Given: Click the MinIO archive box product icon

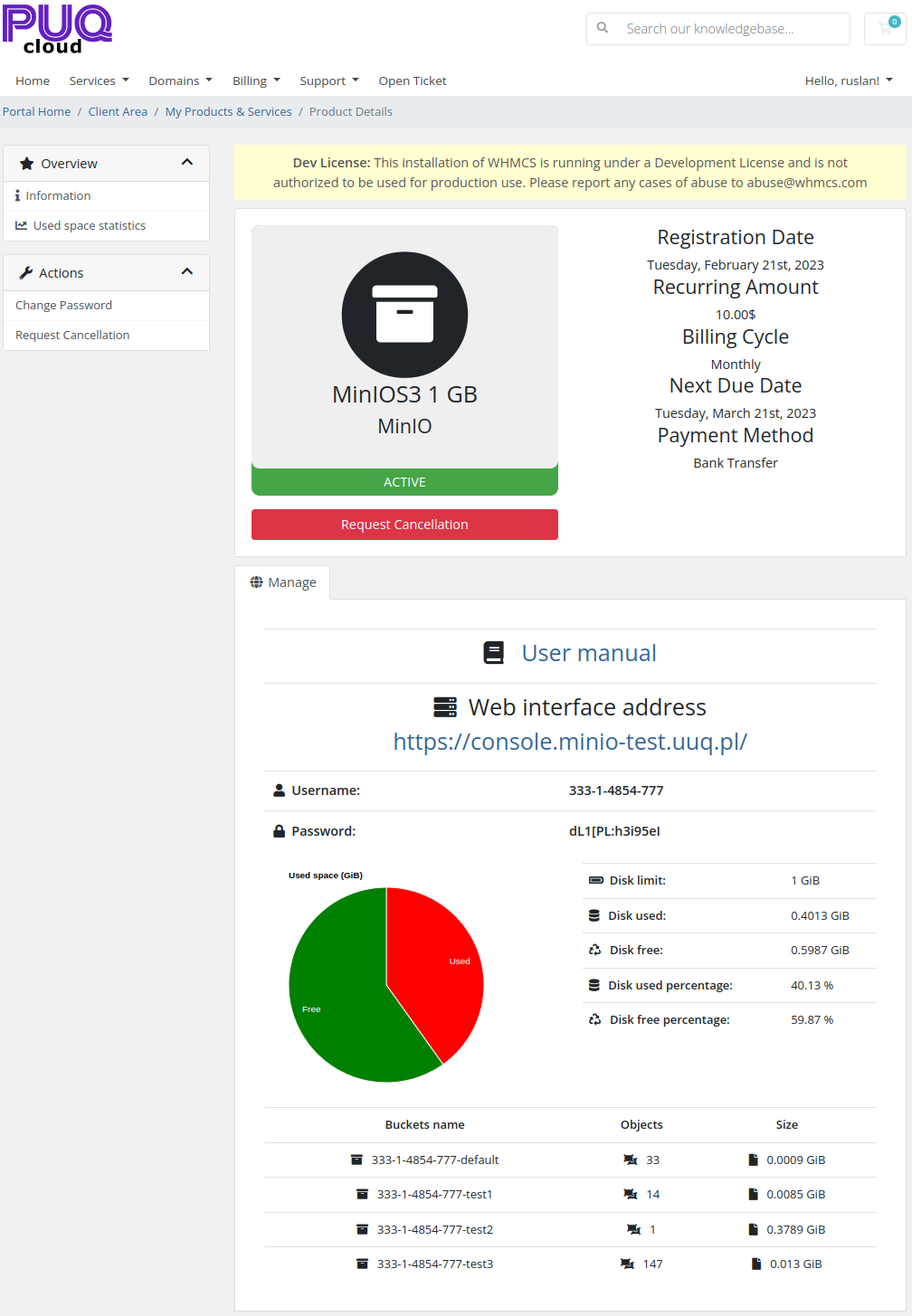Looking at the screenshot, I should click(x=404, y=315).
